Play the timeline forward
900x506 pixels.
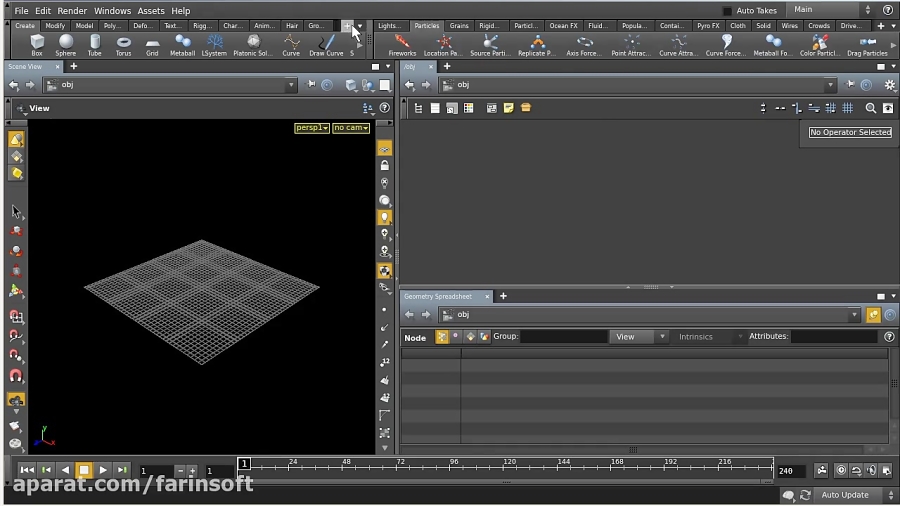(103, 470)
